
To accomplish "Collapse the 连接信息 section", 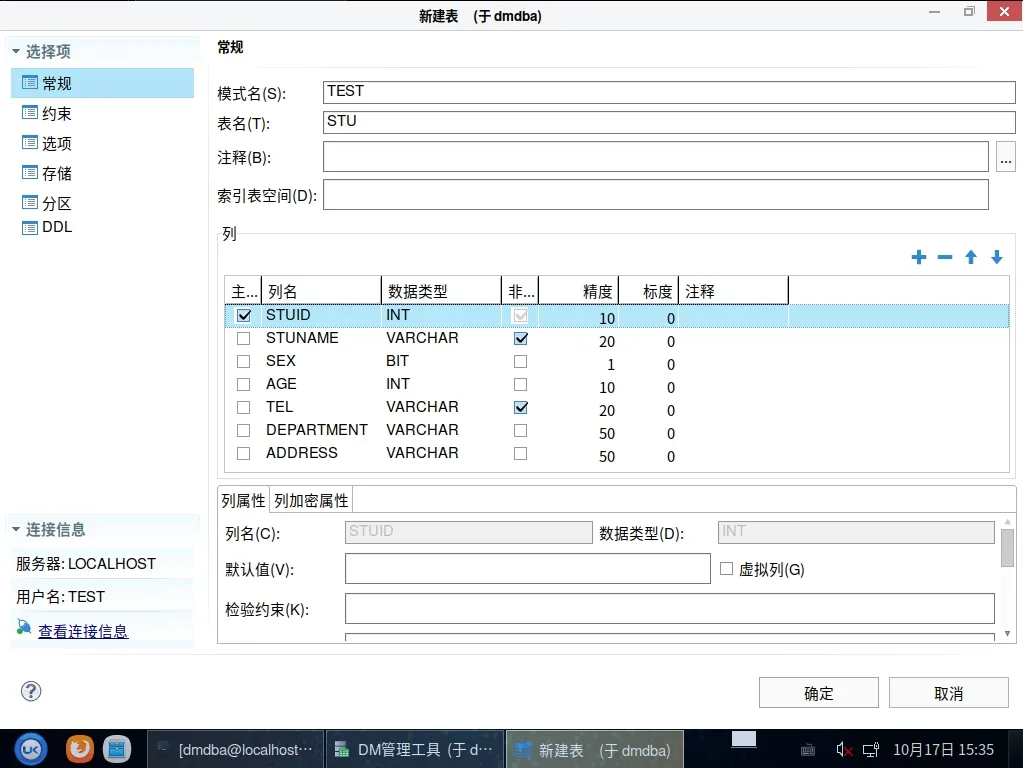I will pyautogui.click(x=16, y=529).
